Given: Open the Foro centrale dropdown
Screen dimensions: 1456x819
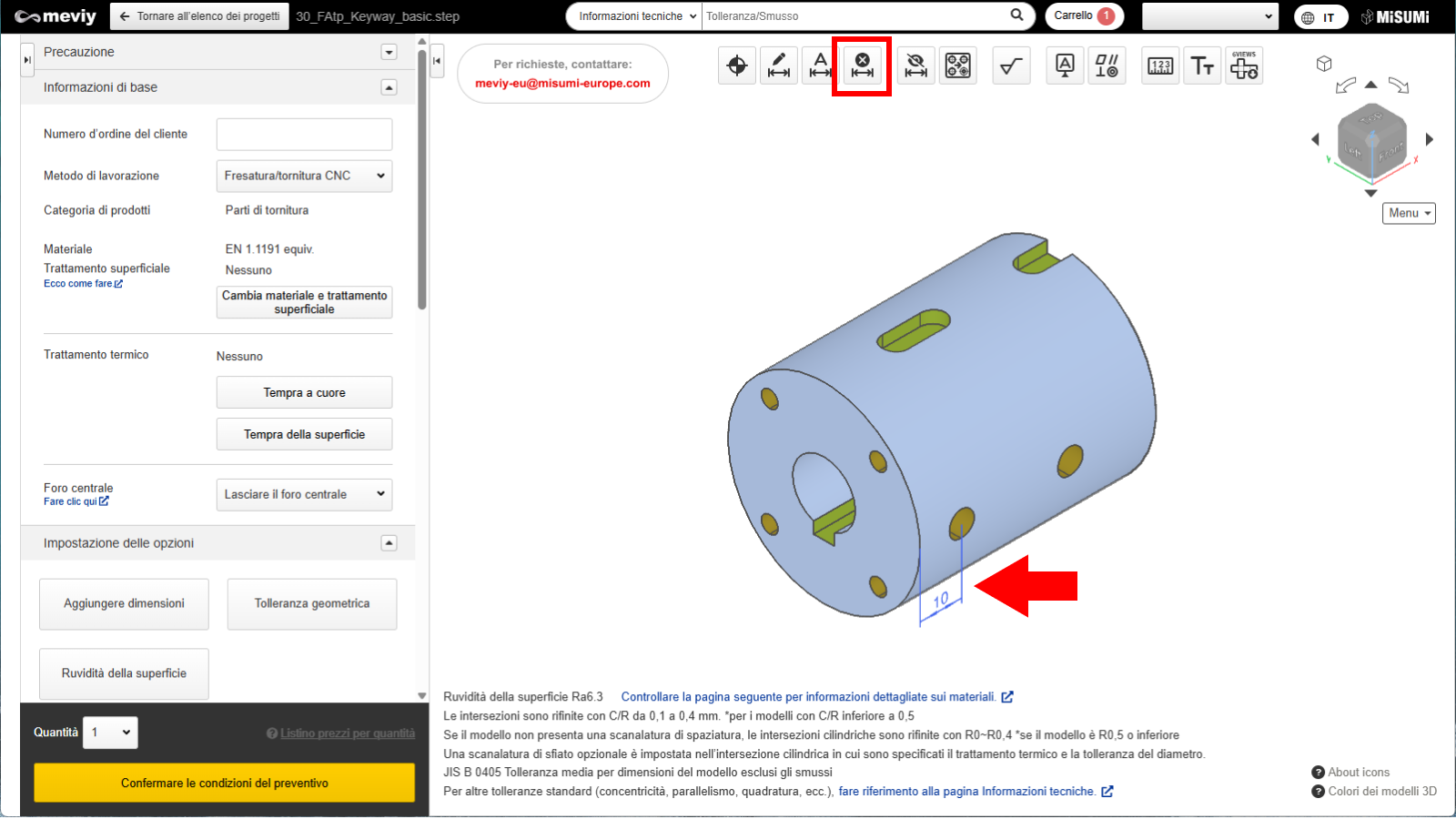Looking at the screenshot, I should coord(304,494).
